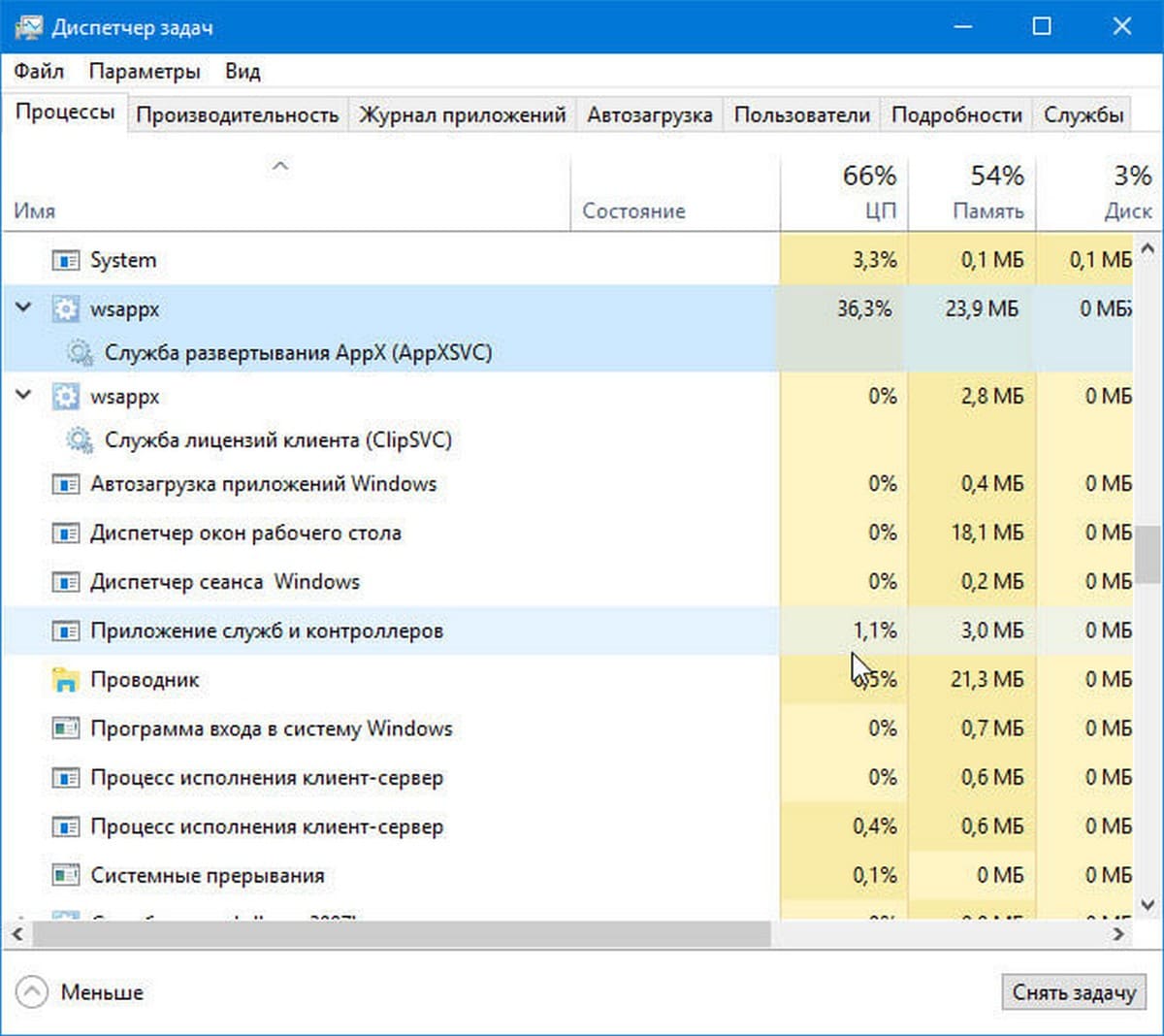
Task: Open the Вид menu
Action: click(242, 71)
